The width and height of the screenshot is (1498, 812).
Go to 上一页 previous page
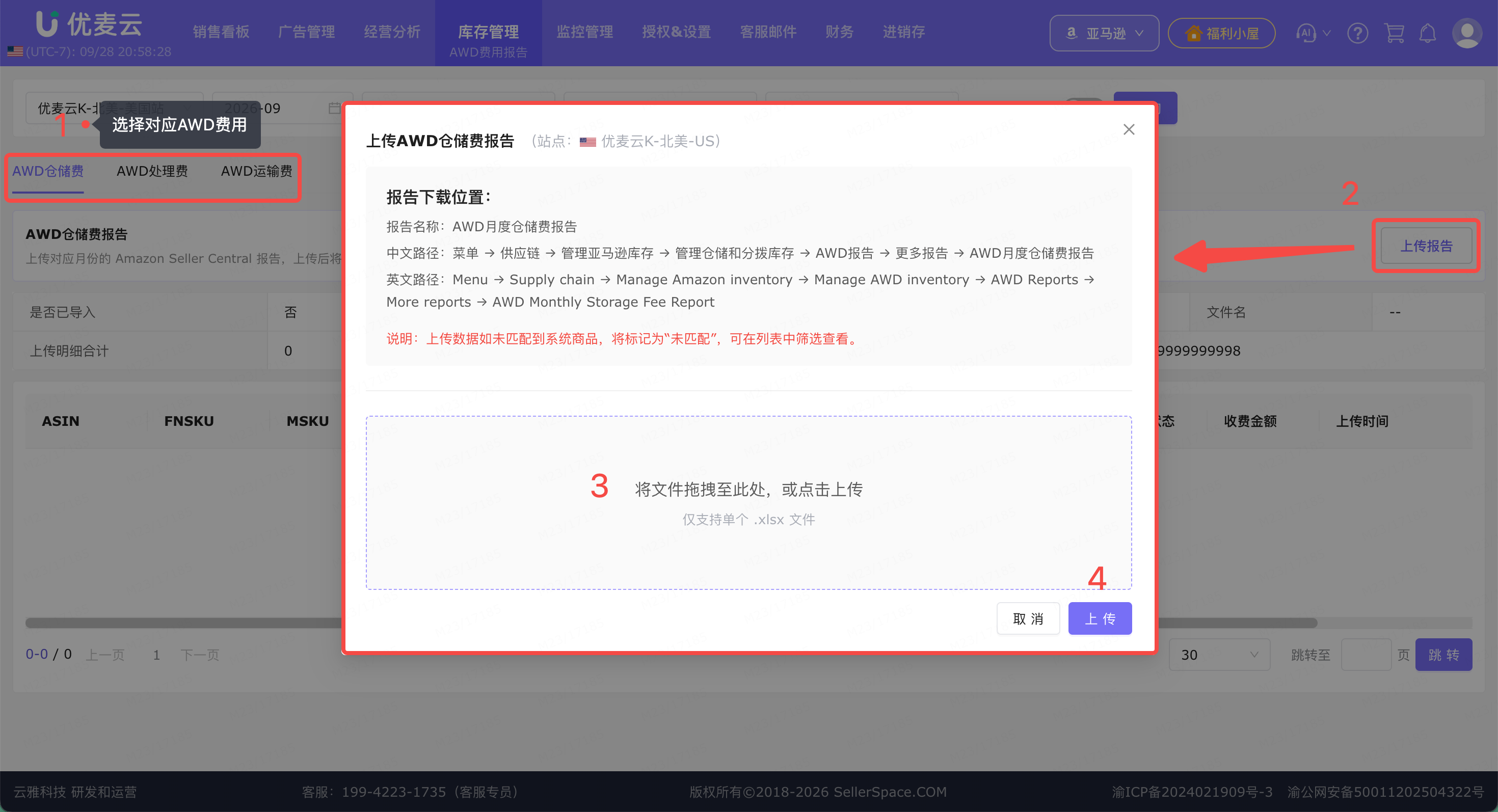click(x=105, y=655)
